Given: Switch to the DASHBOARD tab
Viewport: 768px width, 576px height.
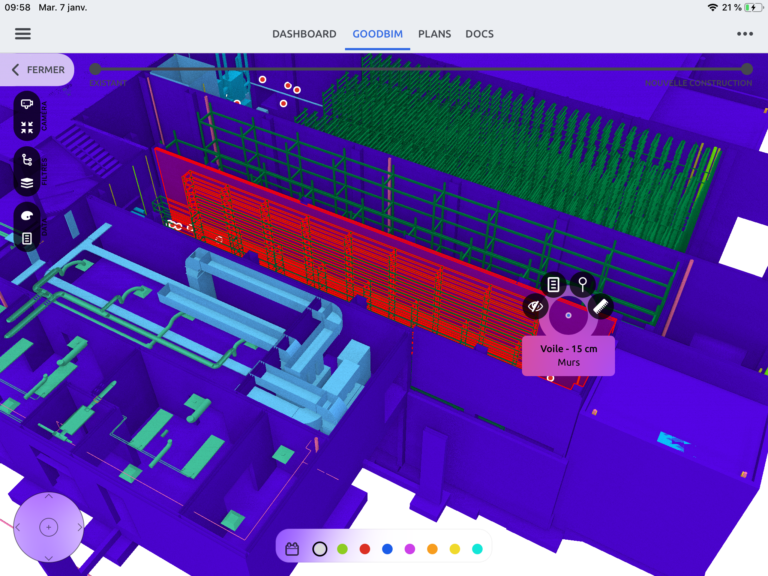Looking at the screenshot, I should 304,34.
